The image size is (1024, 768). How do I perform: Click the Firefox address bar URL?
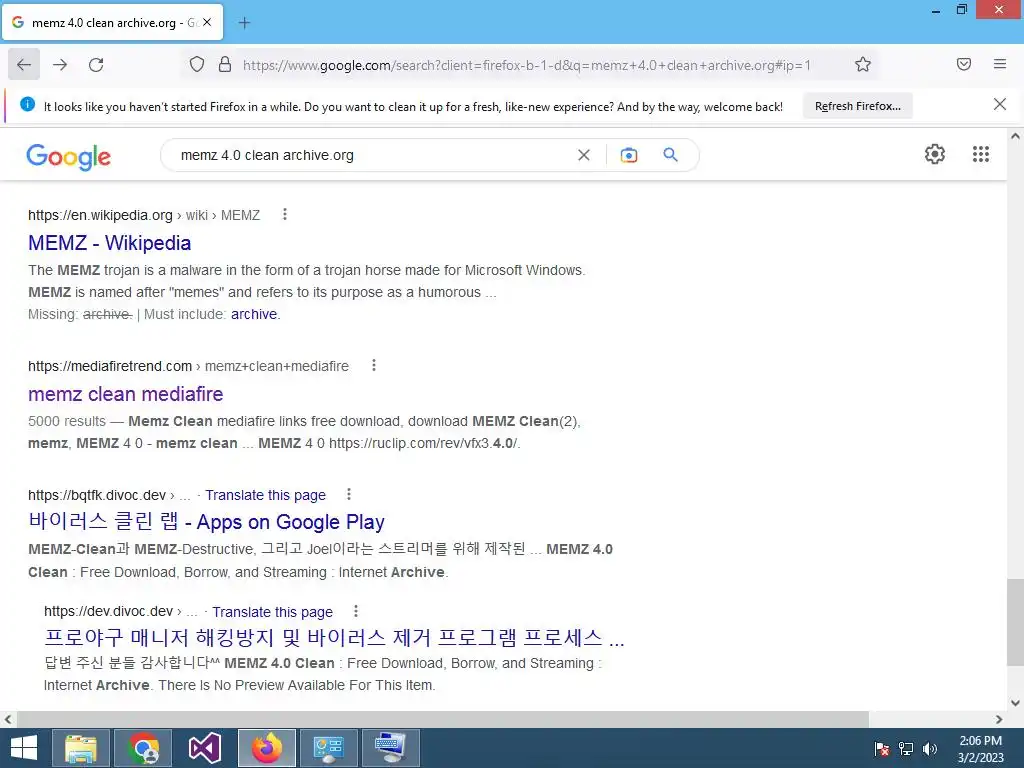tap(526, 65)
